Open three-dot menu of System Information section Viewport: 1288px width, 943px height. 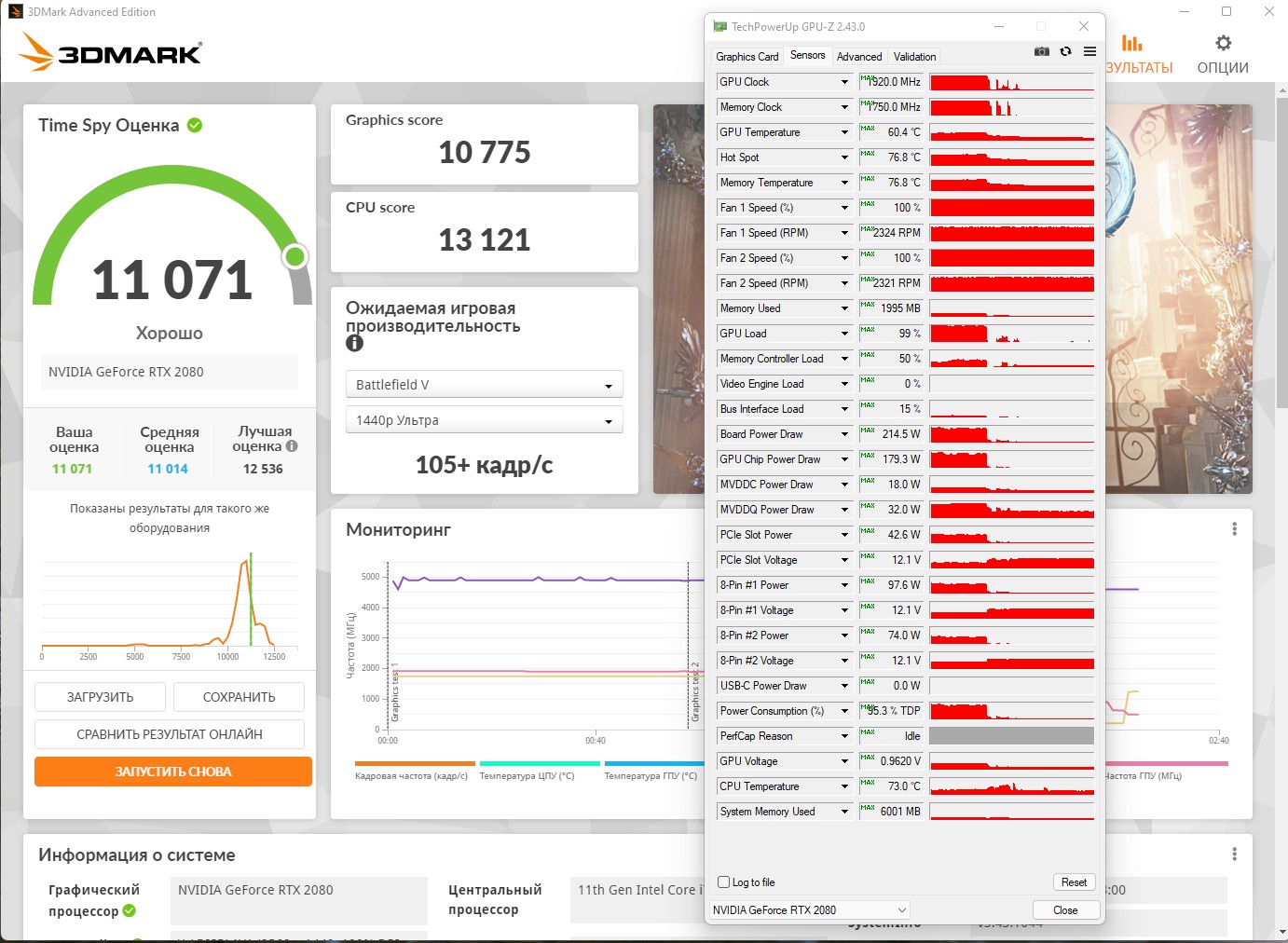1234,854
